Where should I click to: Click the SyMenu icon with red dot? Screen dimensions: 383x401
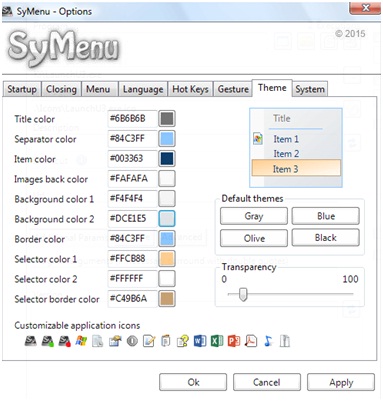click(64, 341)
